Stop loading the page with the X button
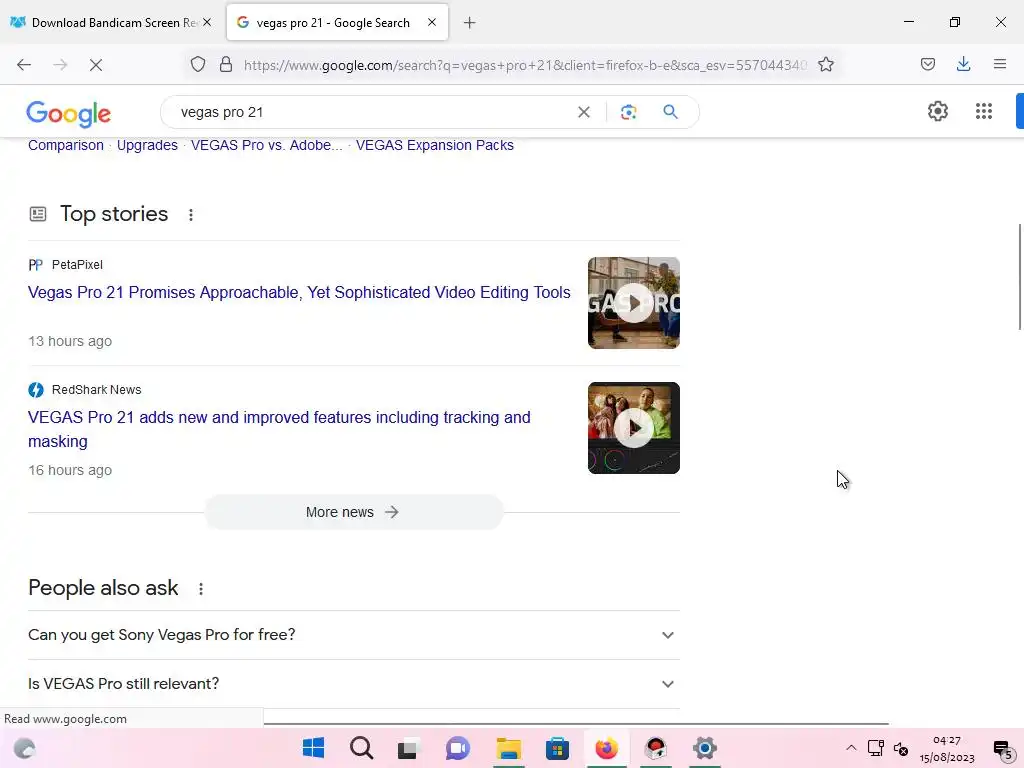This screenshot has height=768, width=1024. (95, 65)
